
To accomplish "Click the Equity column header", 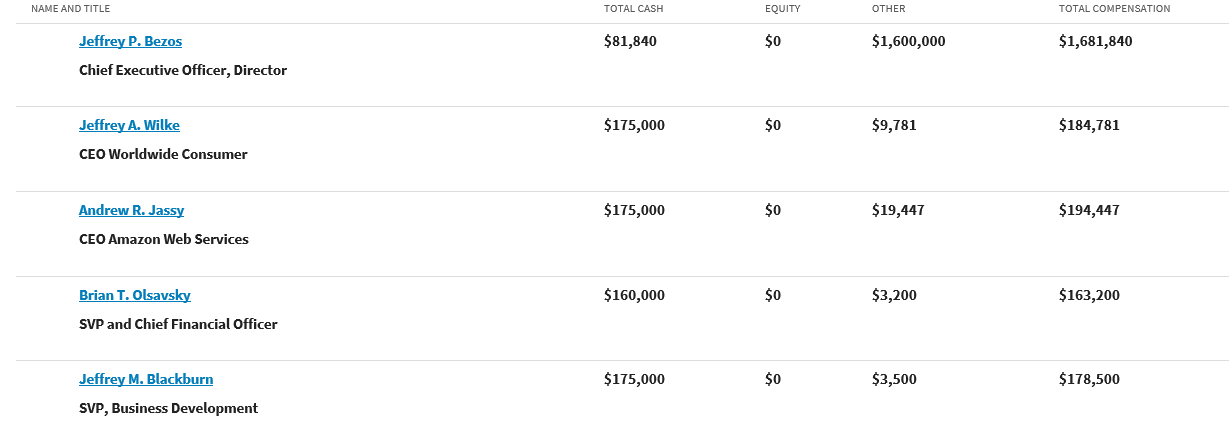I will pyautogui.click(x=783, y=9).
